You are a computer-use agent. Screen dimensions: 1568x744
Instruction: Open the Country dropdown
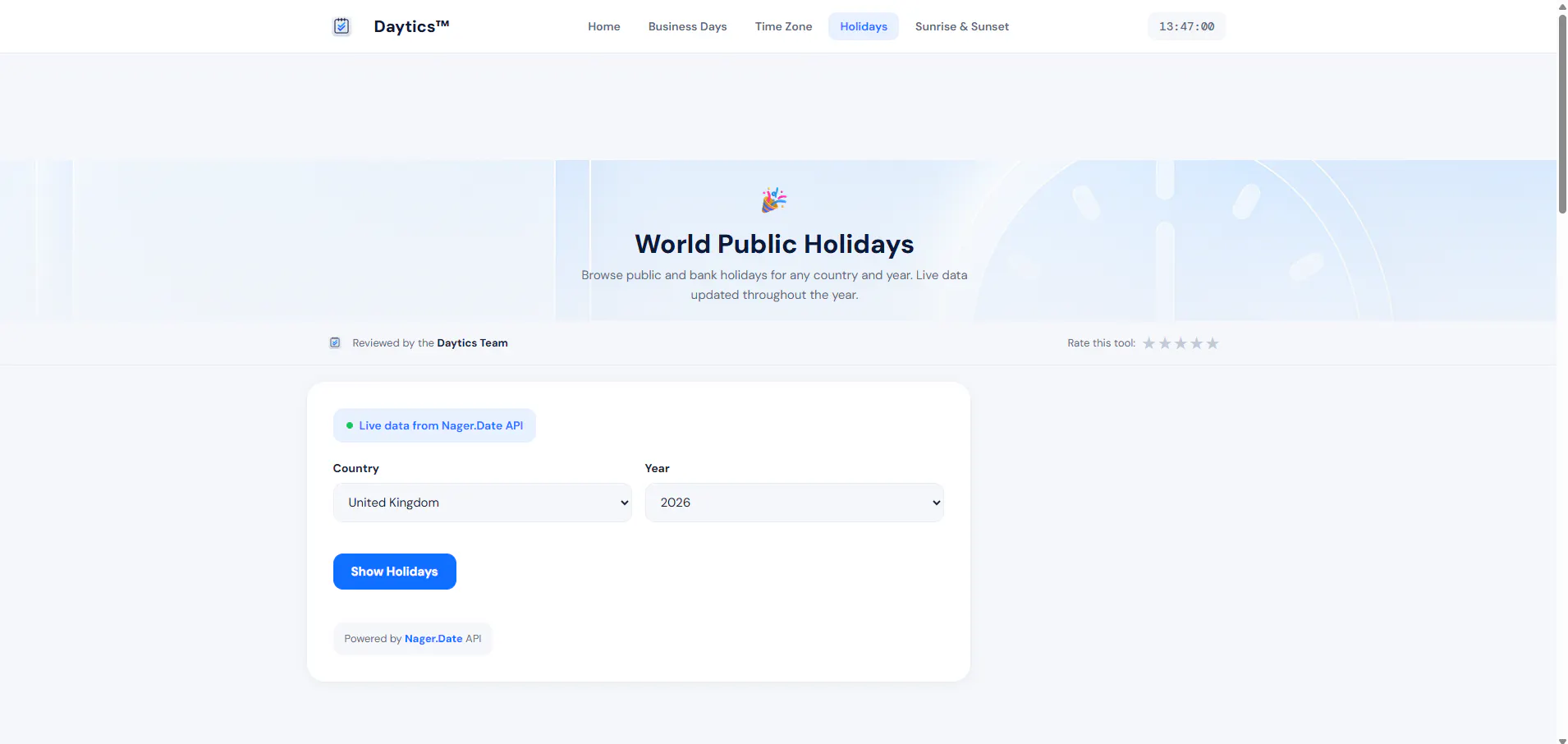pyautogui.click(x=483, y=503)
